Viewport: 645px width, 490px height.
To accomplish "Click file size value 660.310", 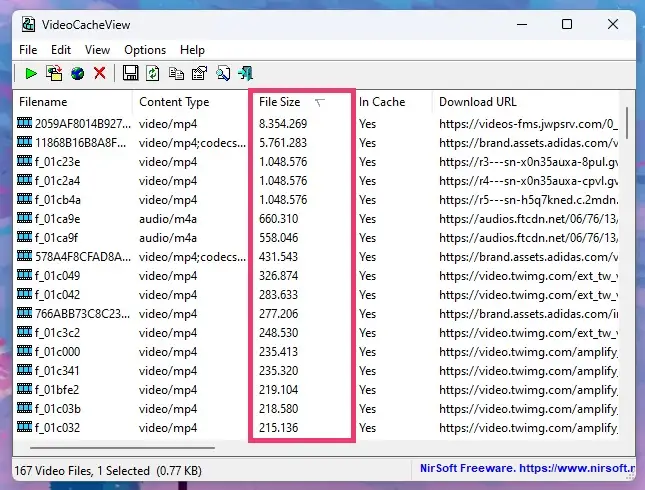I will point(278,219).
